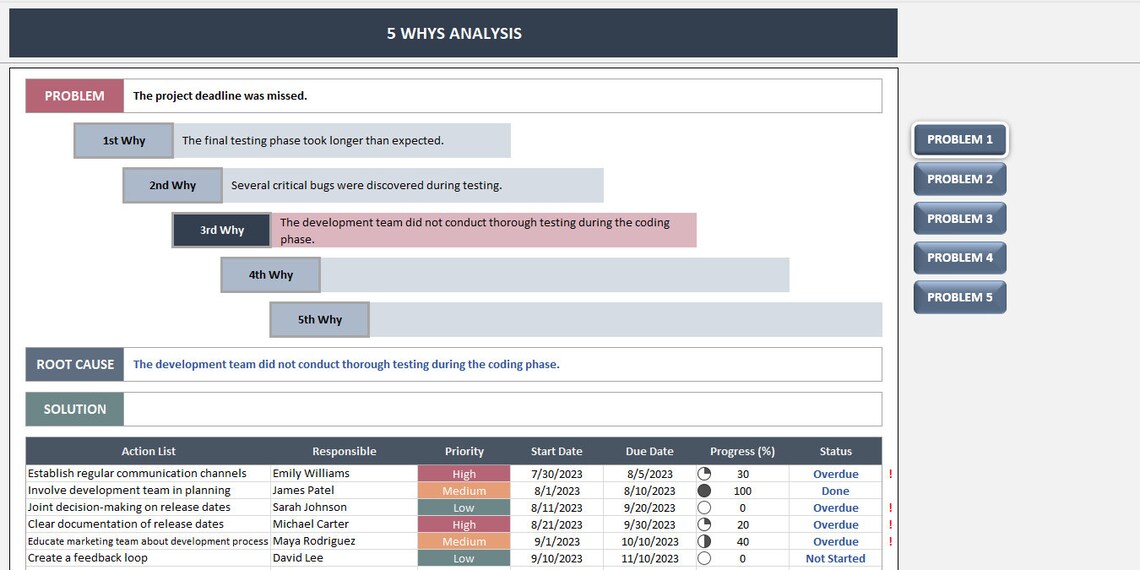Click the Maya Rodriguez responsible cell

tap(344, 541)
